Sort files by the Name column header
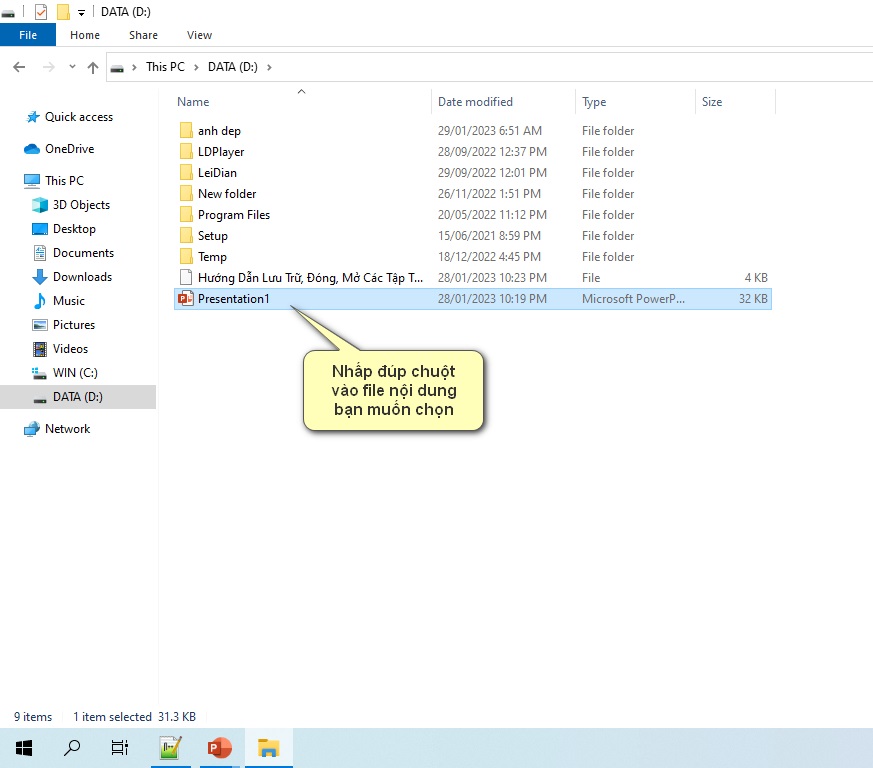873x768 pixels. pos(193,102)
